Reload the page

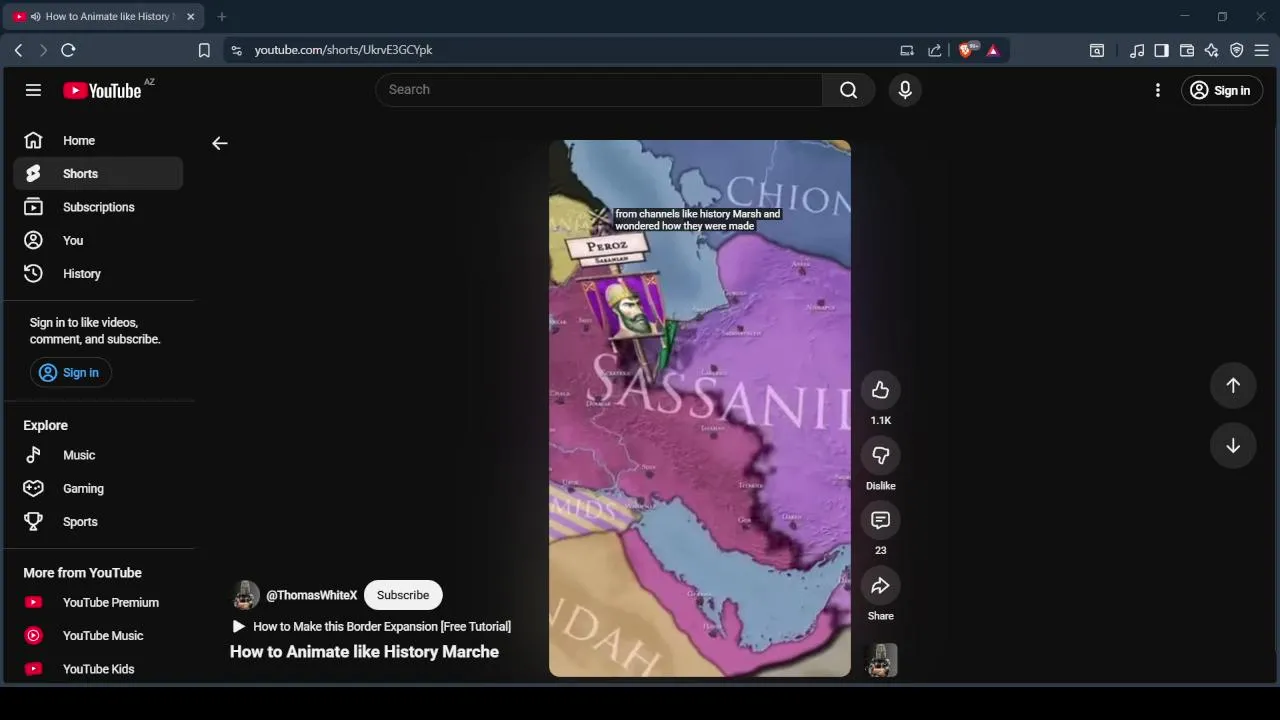click(68, 50)
